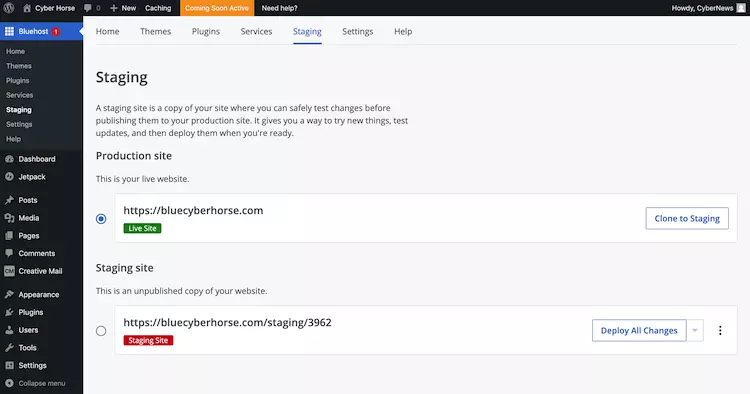
Task: Switch to the Services tab
Action: click(x=256, y=32)
